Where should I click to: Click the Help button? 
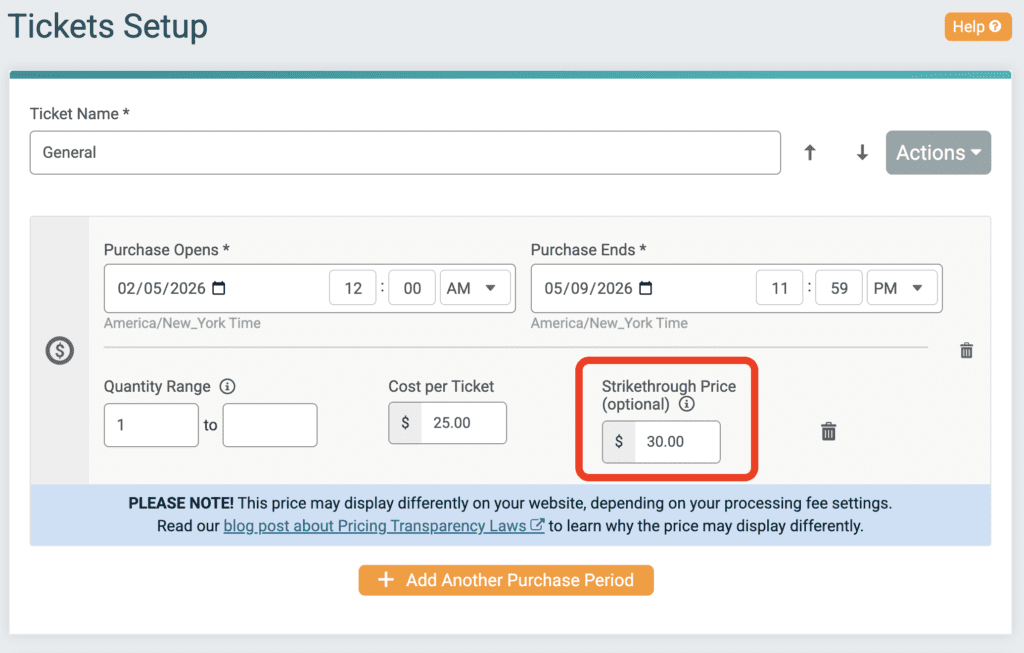975,27
